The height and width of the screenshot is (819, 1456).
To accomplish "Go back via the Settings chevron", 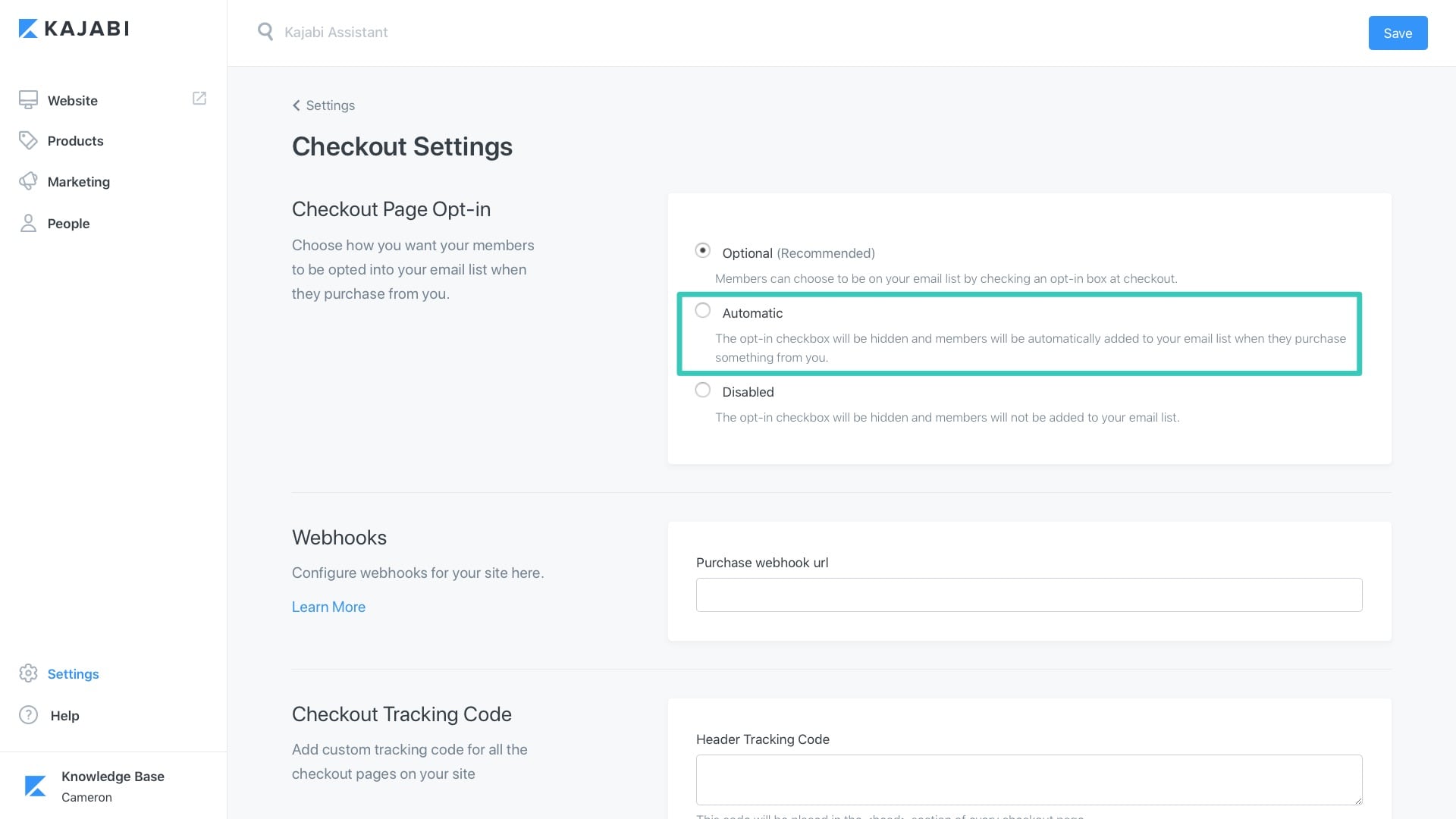I will pos(297,105).
